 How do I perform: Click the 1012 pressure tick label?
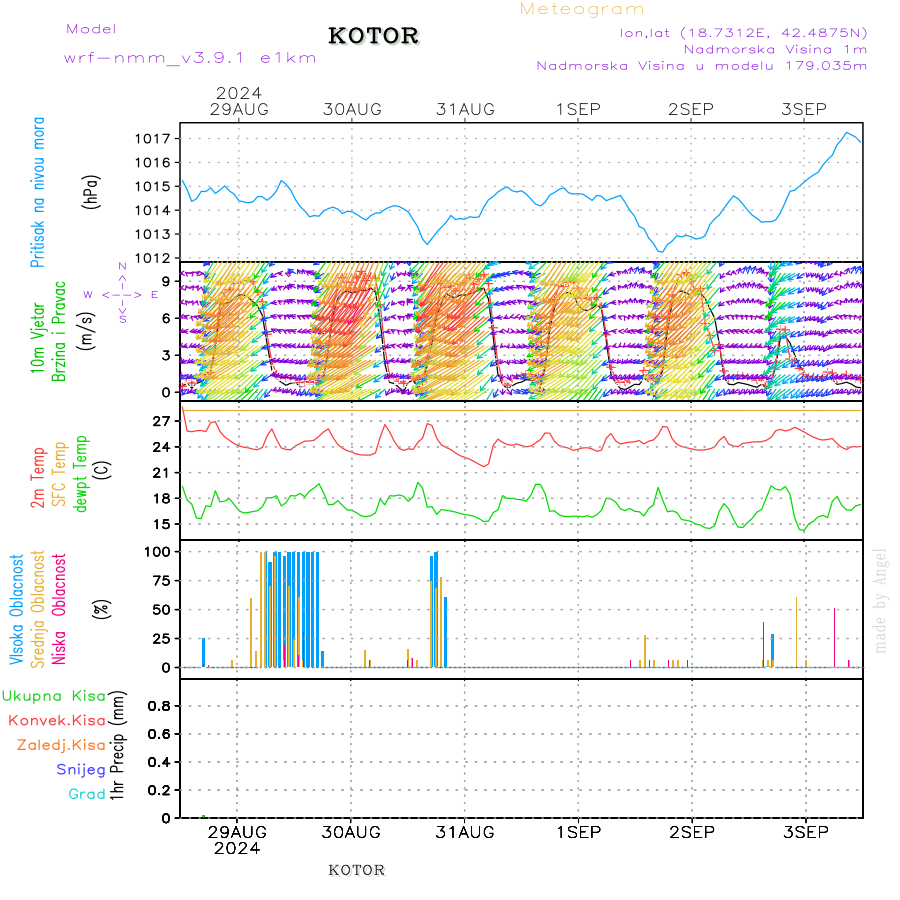153,258
